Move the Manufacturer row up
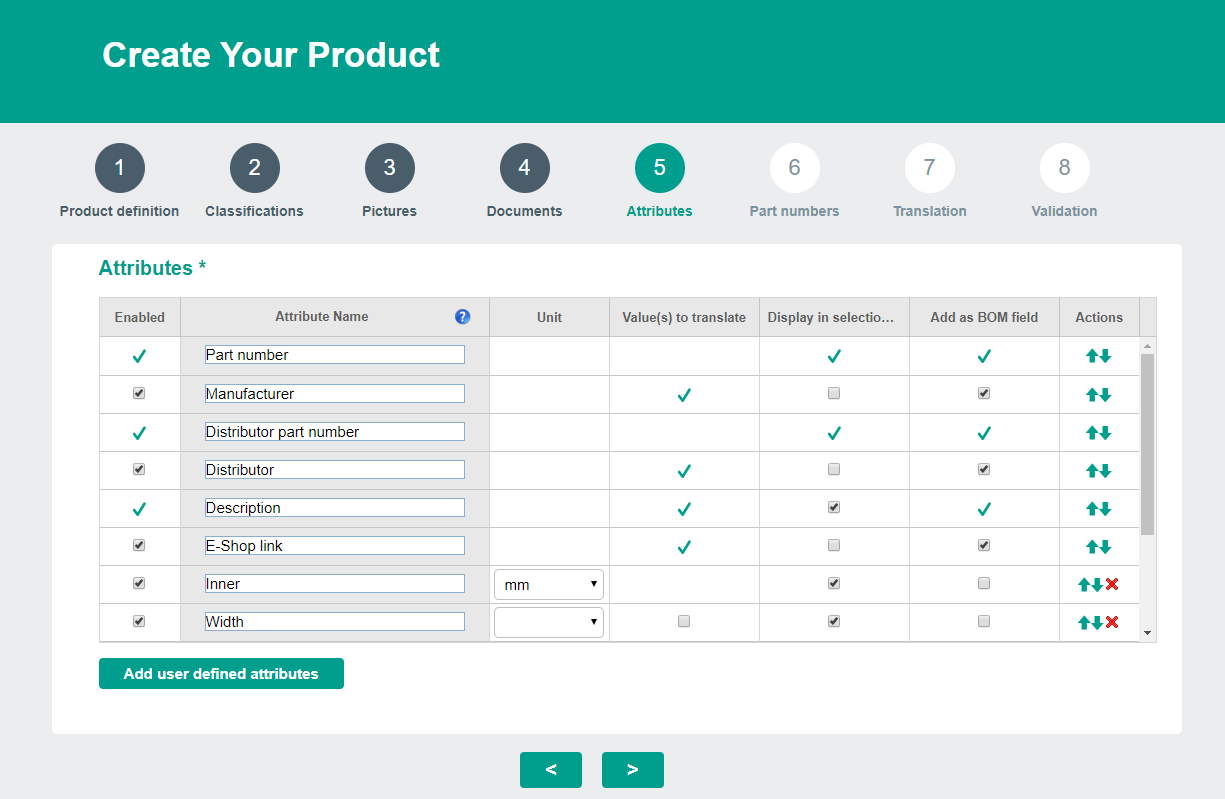 click(1092, 394)
